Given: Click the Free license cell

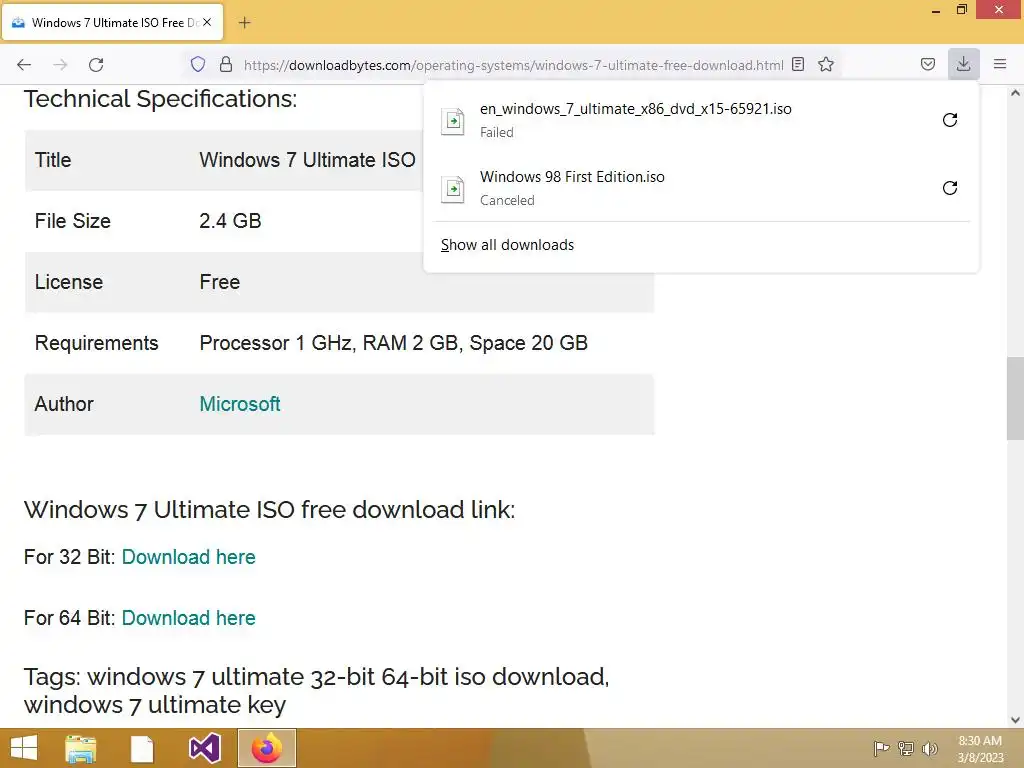Looking at the screenshot, I should pos(219,282).
